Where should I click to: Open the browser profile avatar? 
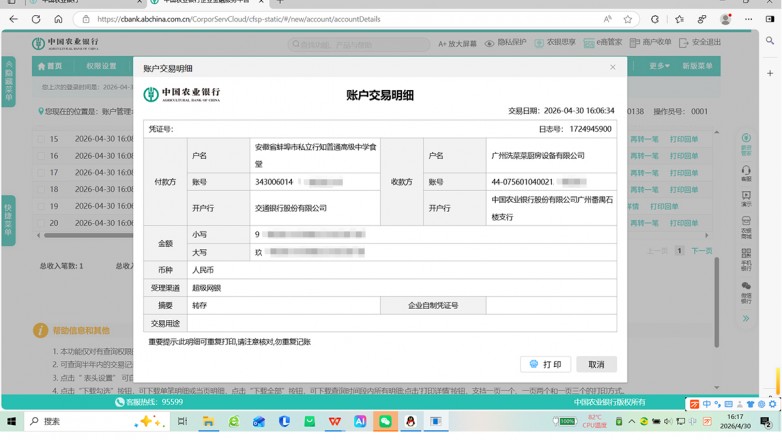[726, 19]
